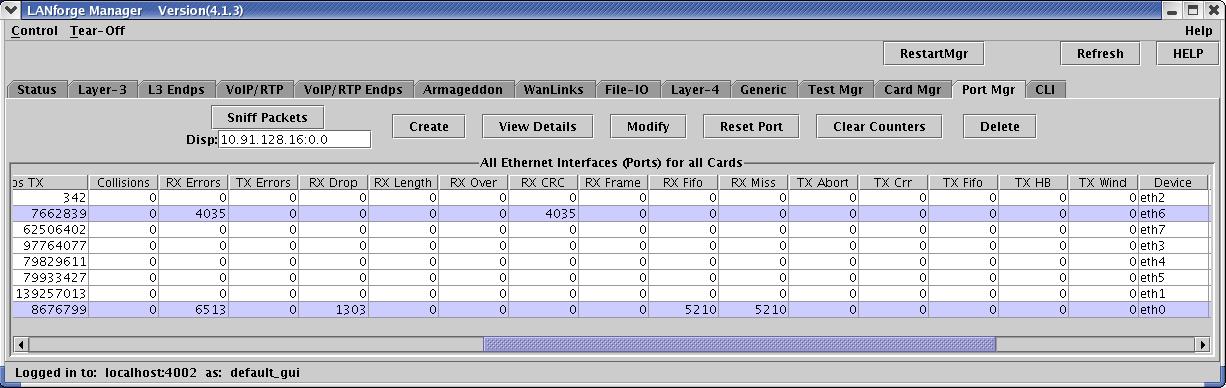Go to VoIP/RTP Endps tab

(x=353, y=89)
